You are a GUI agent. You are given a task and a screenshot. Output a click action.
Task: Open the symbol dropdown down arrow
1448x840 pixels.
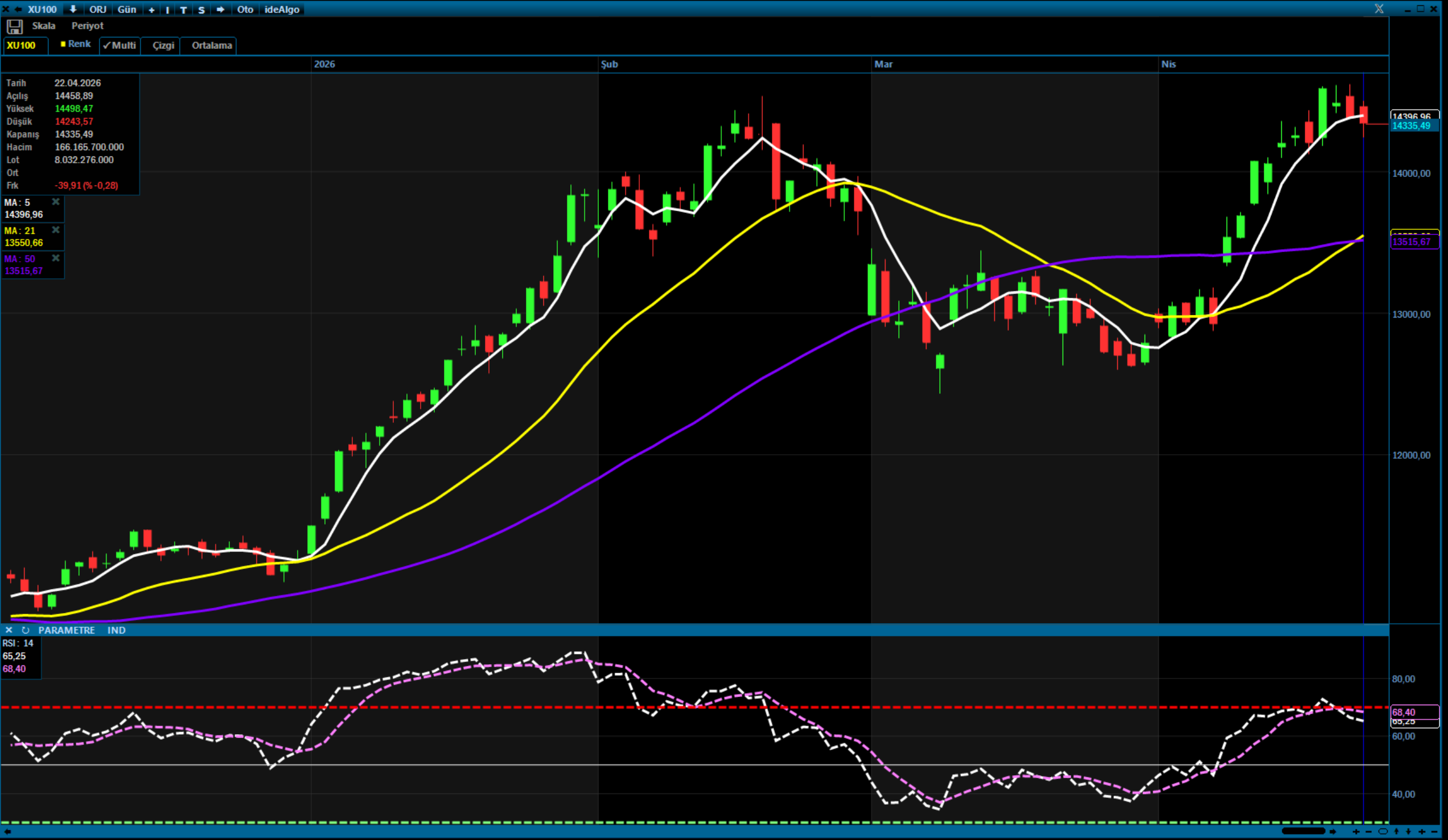pyautogui.click(x=73, y=9)
